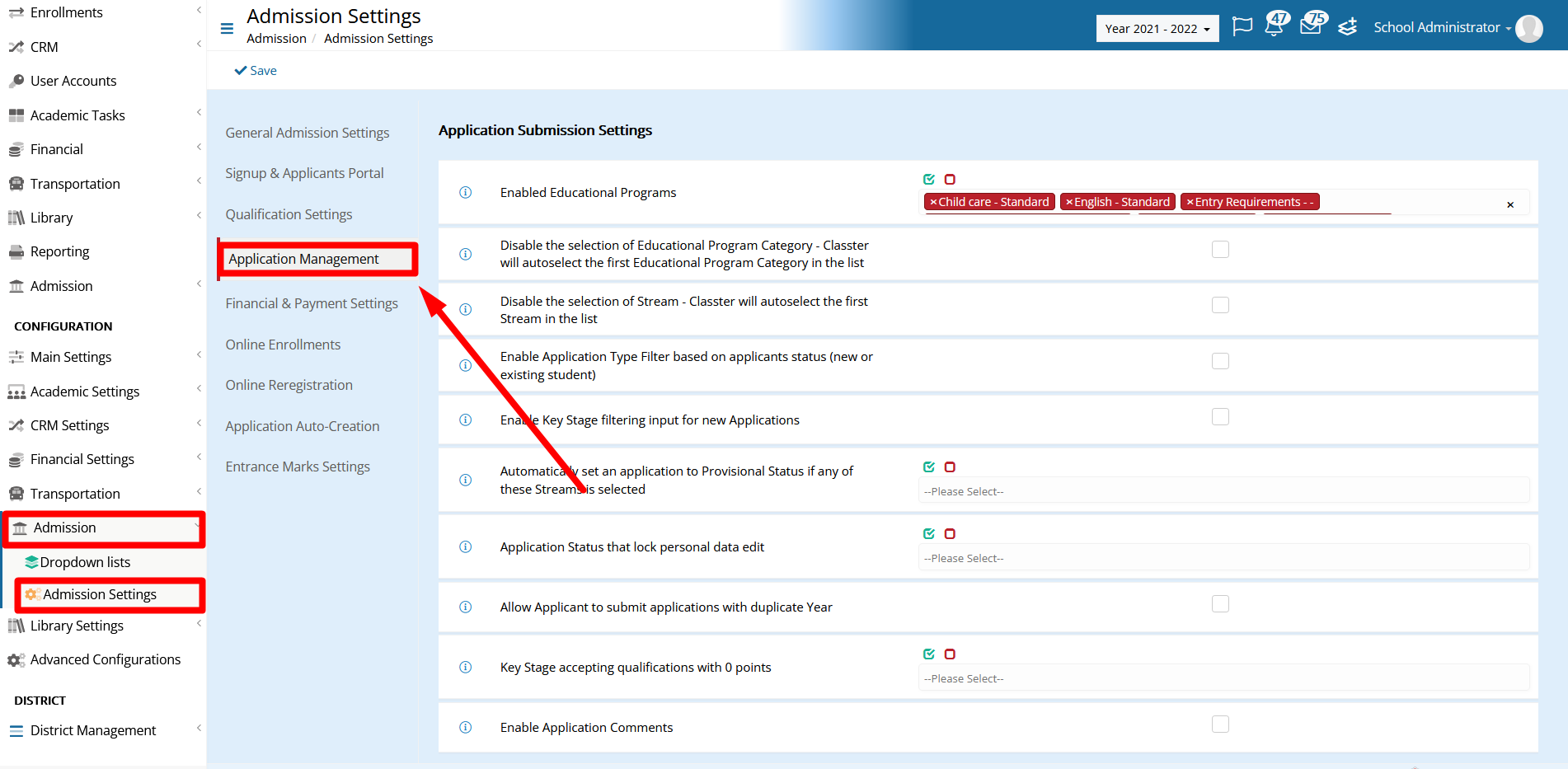Deselect all icon for Key Stage qualifications
The height and width of the screenshot is (769, 1568).
click(x=950, y=654)
